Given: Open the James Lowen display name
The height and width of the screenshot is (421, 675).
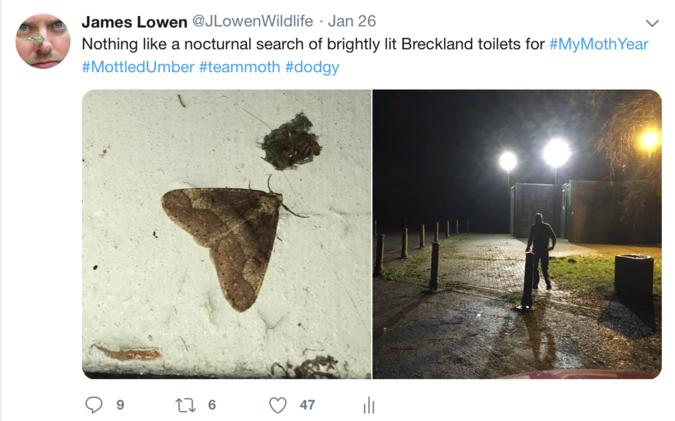Looking at the screenshot, I should [x=134, y=22].
